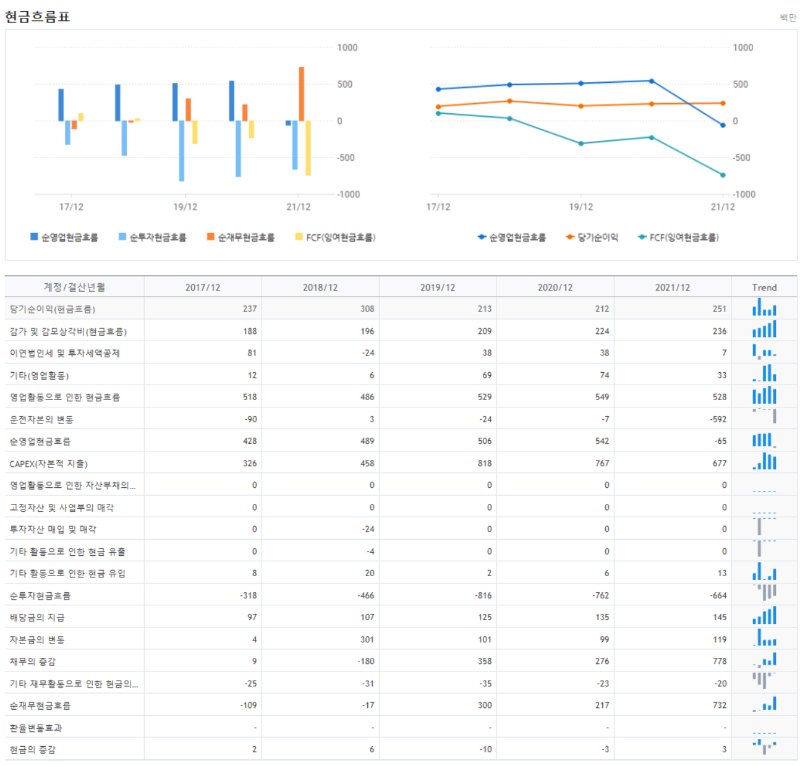Click the 현금흐름표 section title

pyautogui.click(x=37, y=17)
